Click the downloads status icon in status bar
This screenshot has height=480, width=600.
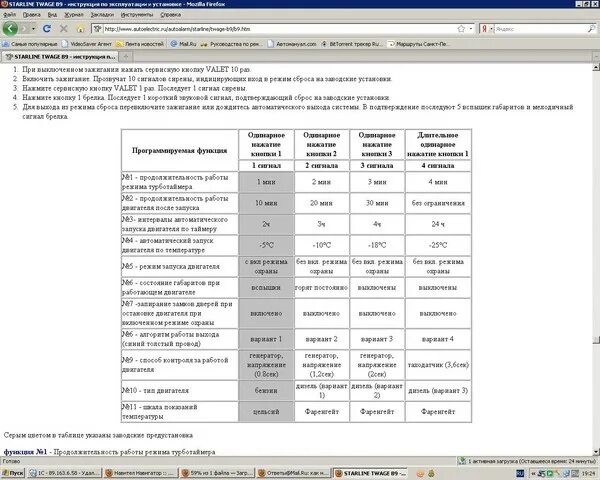pyautogui.click(x=462, y=461)
